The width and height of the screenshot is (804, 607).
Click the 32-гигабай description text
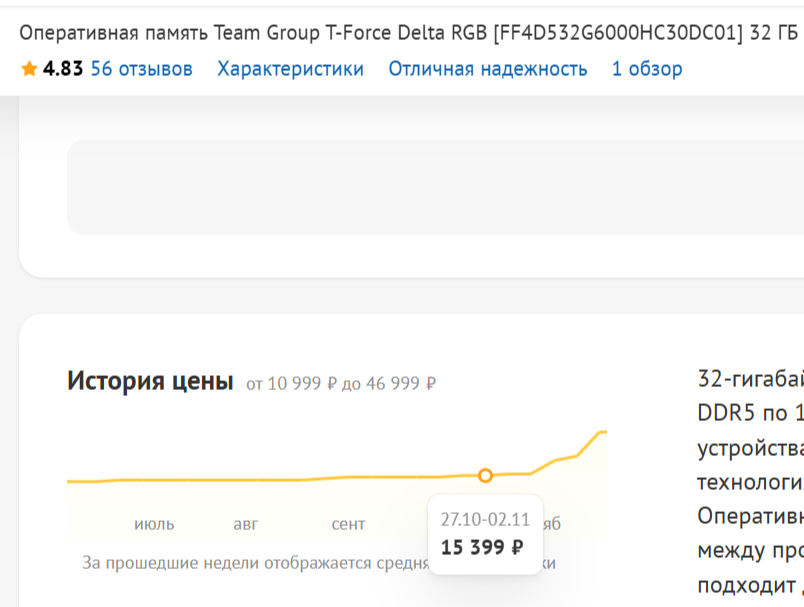(751, 379)
